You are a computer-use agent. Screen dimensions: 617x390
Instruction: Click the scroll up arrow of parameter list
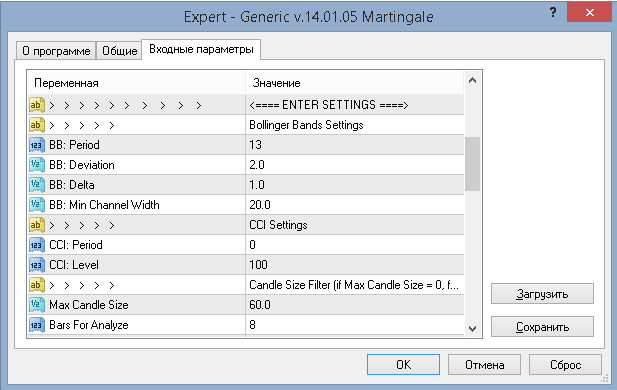pos(473,81)
